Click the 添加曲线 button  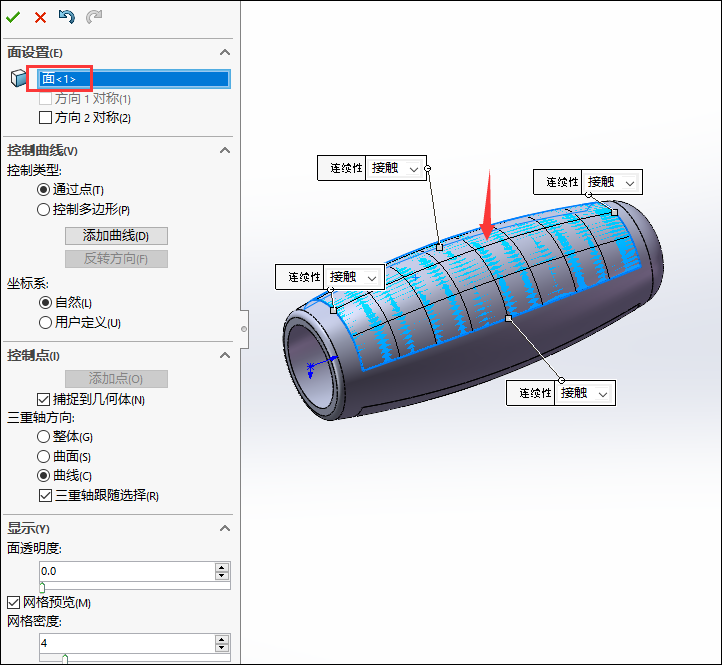point(116,236)
